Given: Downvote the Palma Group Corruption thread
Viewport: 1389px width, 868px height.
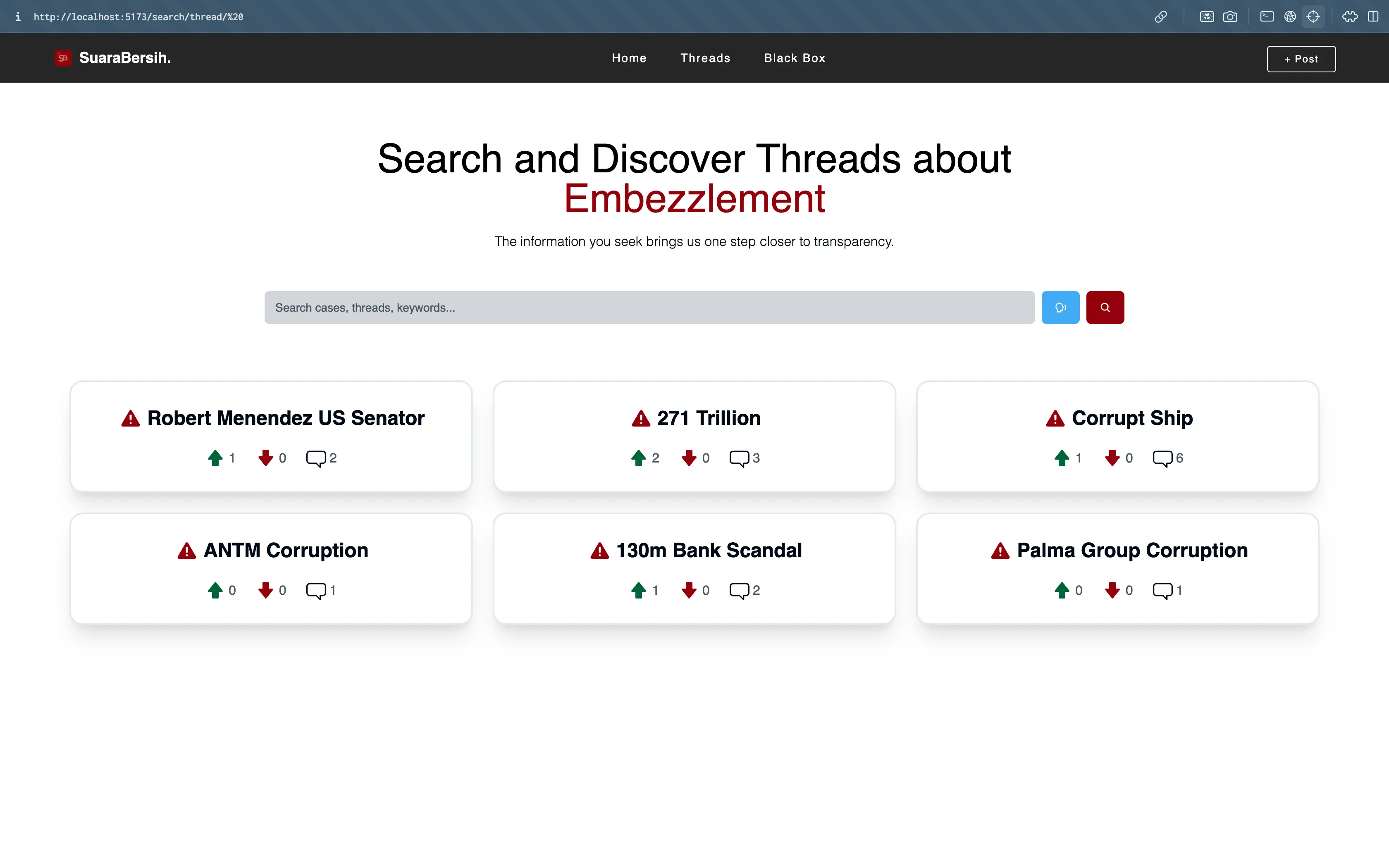Looking at the screenshot, I should click(x=1112, y=590).
